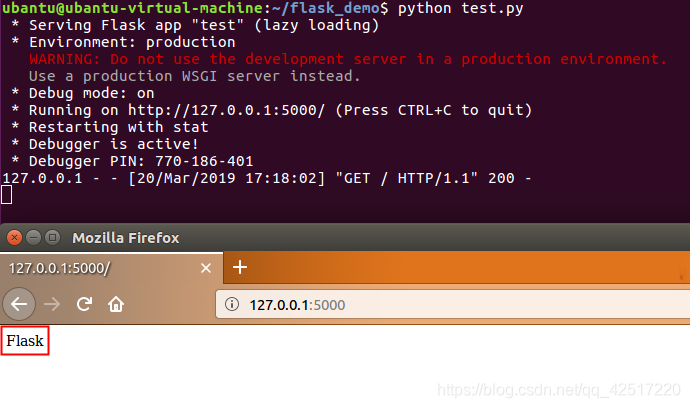
Task: Click the red WARNING line in terminal
Action: coord(348,59)
